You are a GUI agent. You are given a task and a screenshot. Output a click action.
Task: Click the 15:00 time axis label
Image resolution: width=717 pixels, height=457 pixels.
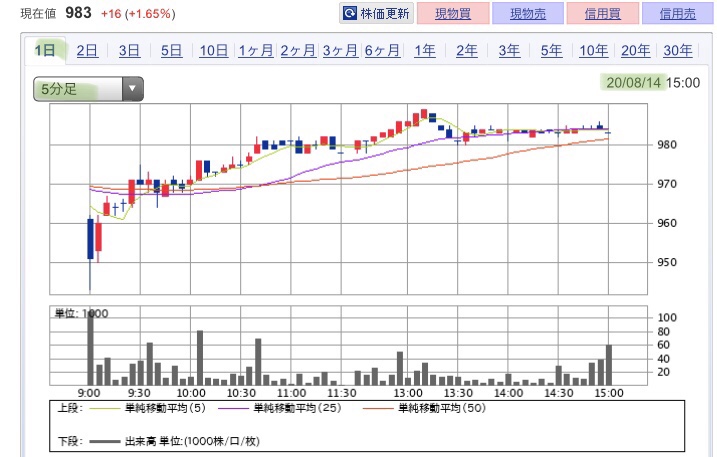click(x=609, y=393)
